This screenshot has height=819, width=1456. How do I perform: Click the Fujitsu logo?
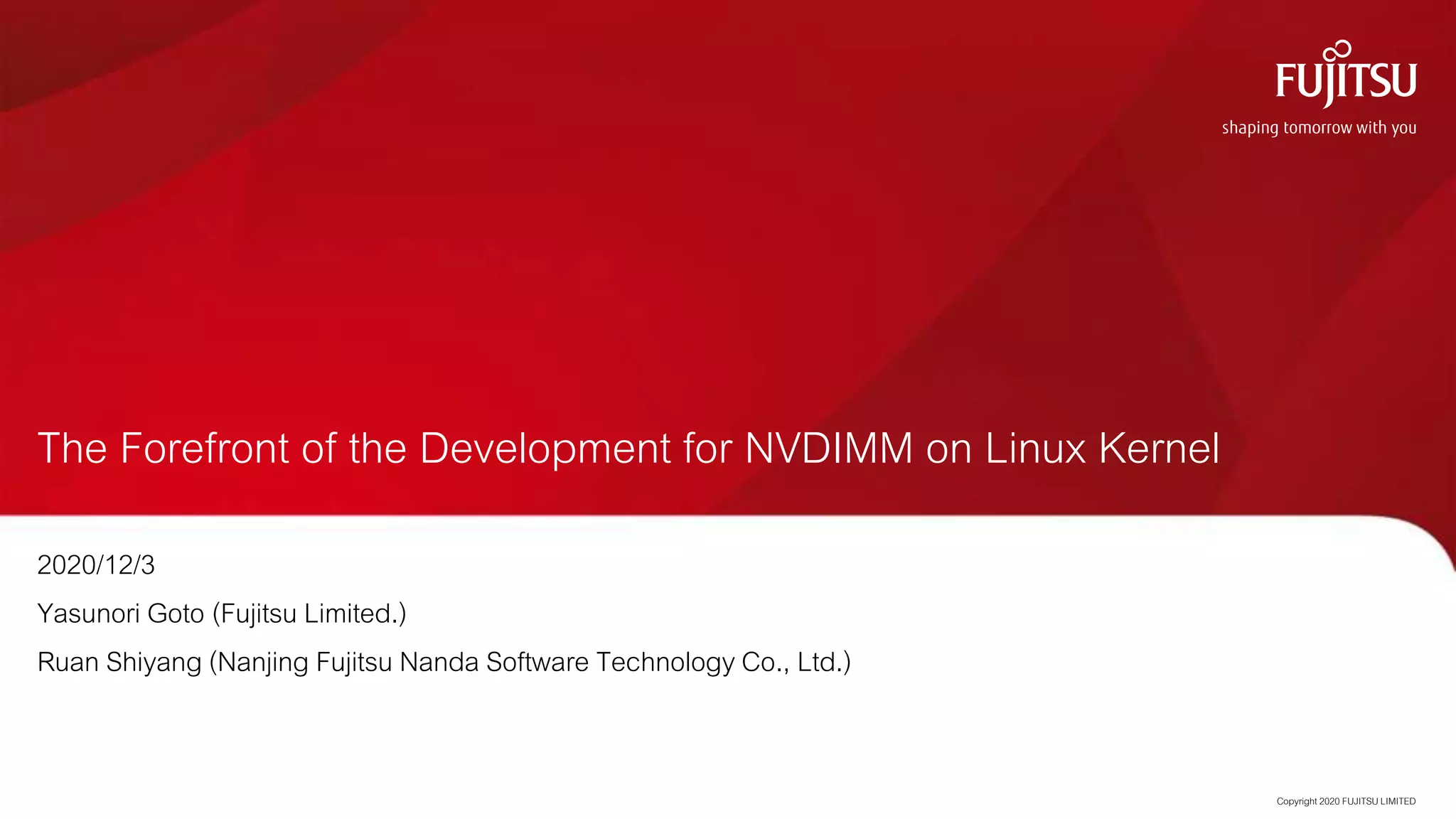1346,80
